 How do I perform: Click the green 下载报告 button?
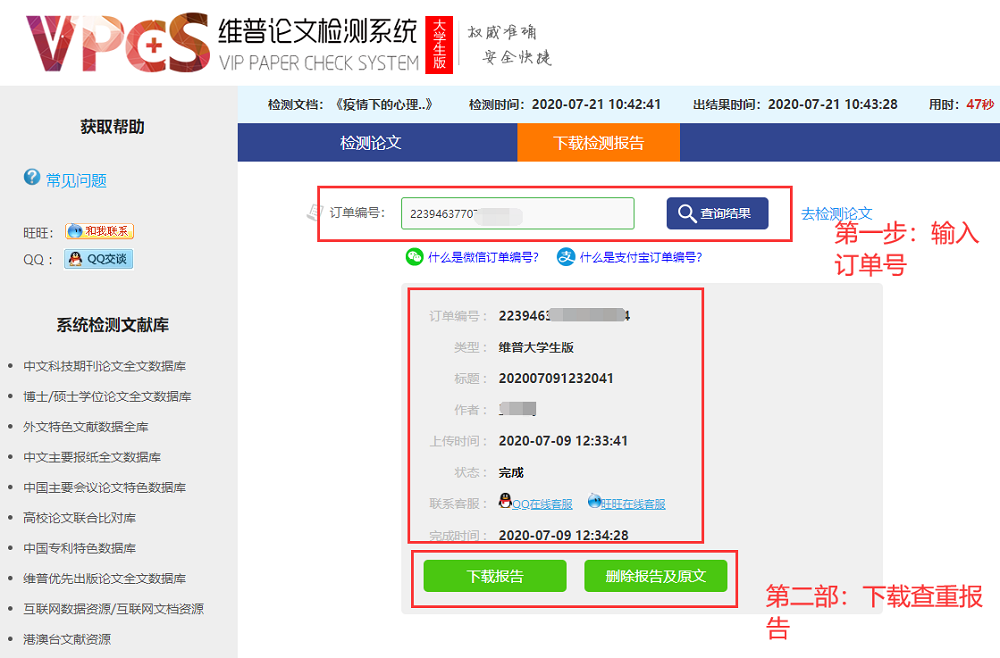(495, 576)
